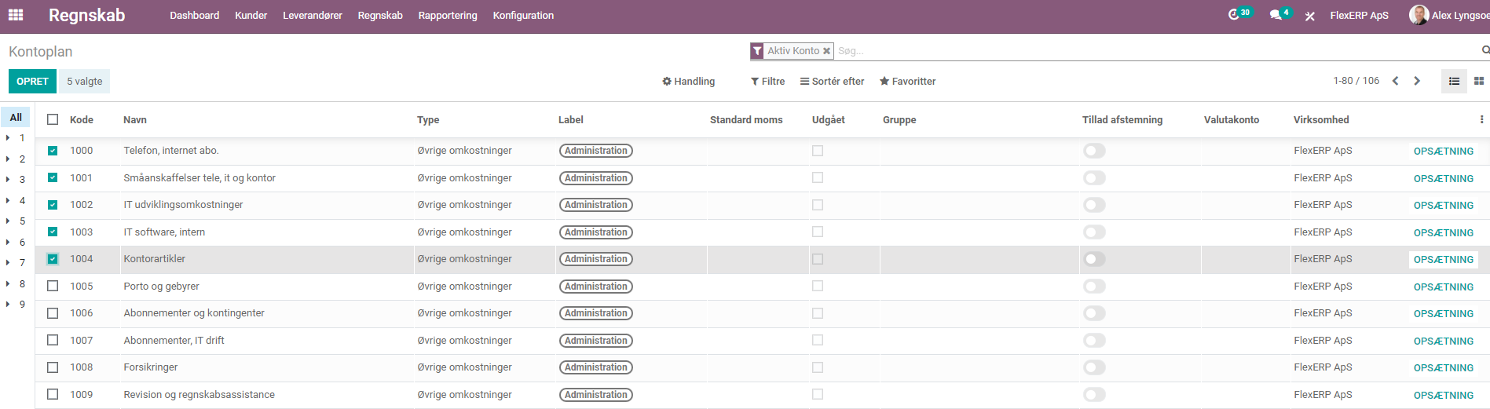The image size is (1490, 409).
Task: Click the OPRET button
Action: coord(33,82)
